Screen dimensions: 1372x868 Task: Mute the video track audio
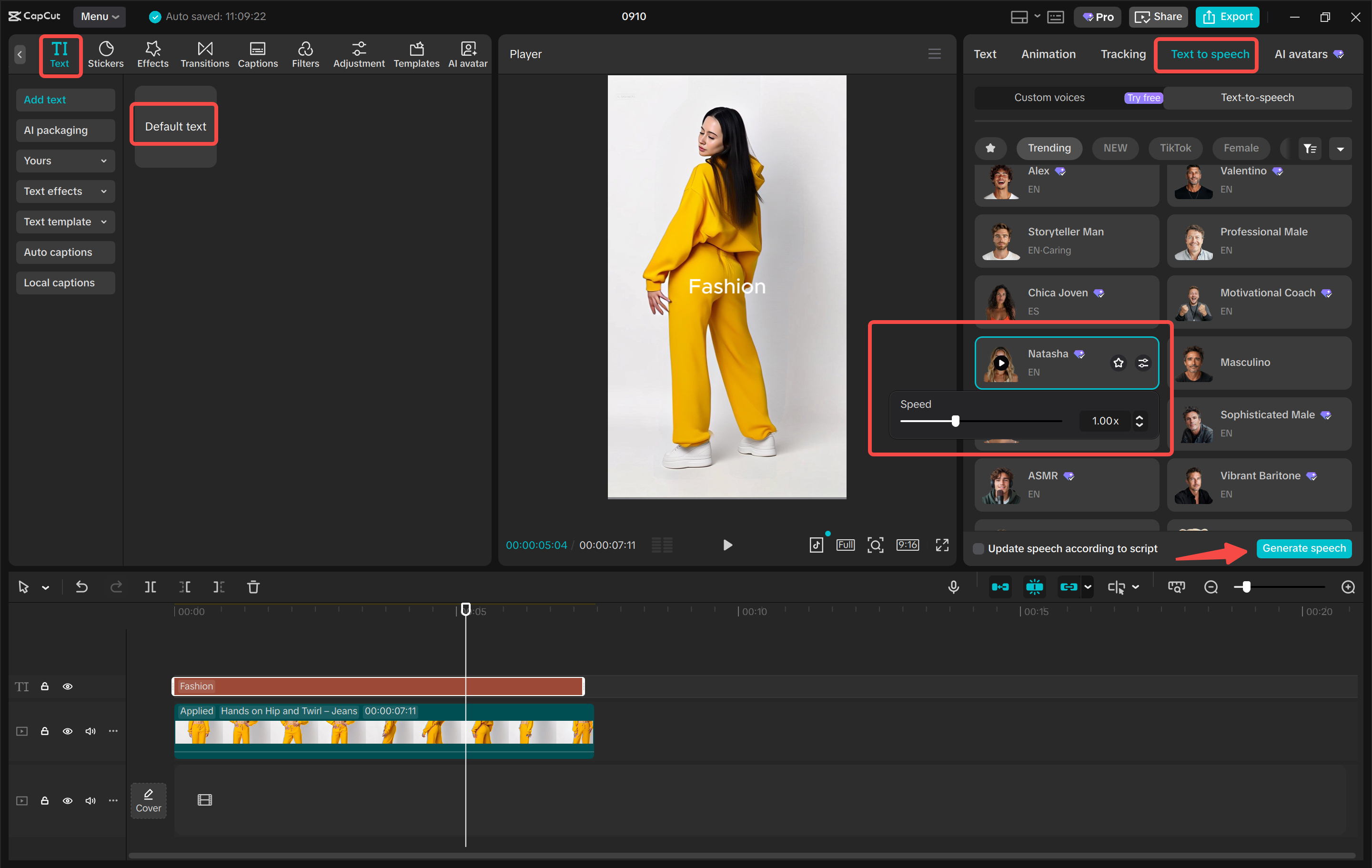[90, 731]
